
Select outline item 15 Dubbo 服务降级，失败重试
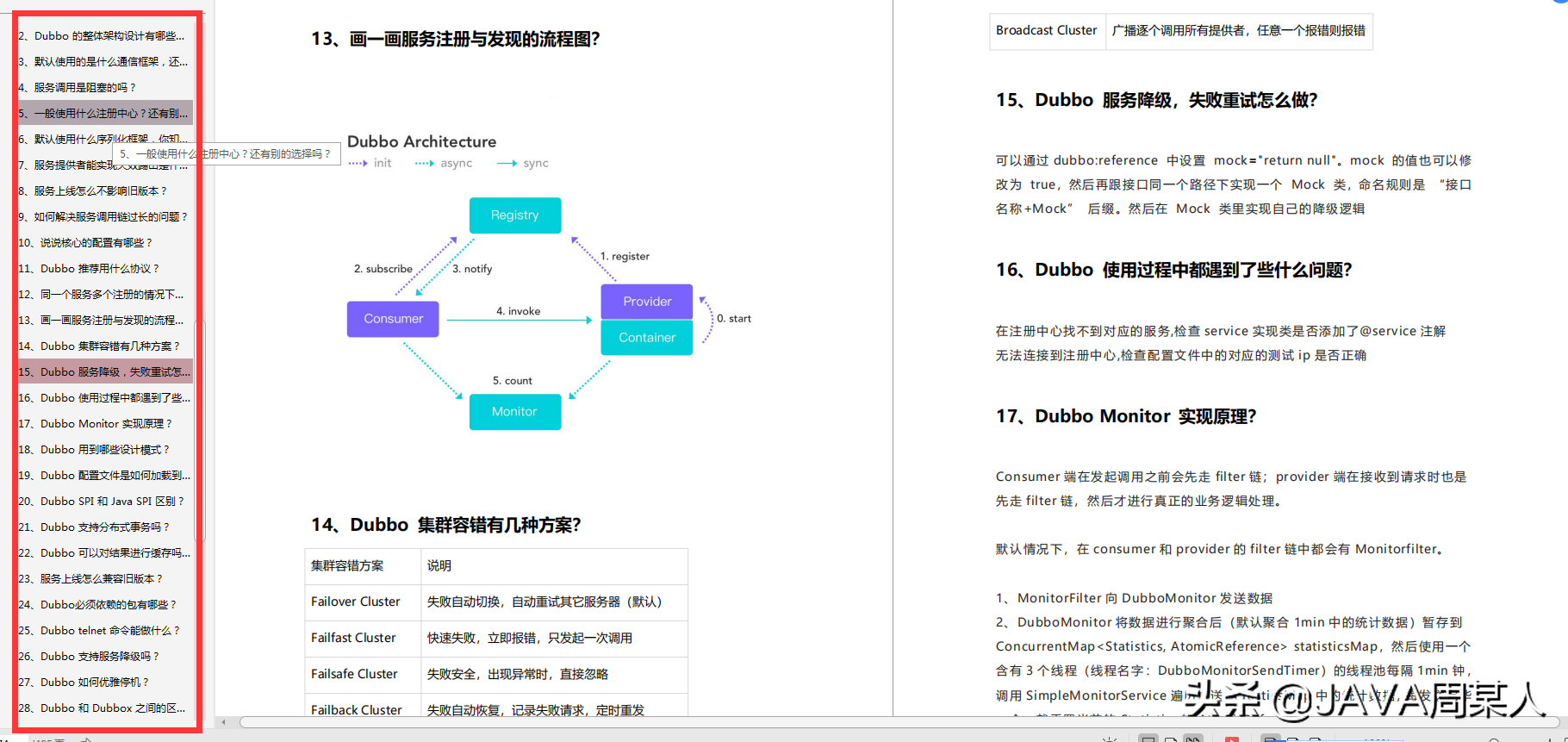click(104, 371)
